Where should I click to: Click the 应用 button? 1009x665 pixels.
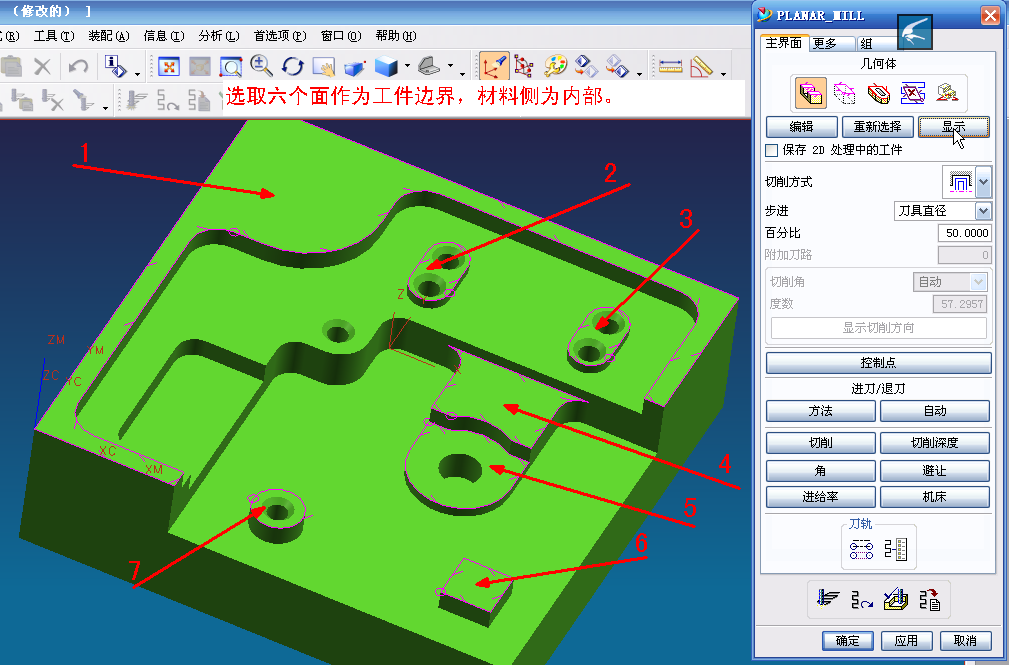pyautogui.click(x=907, y=641)
